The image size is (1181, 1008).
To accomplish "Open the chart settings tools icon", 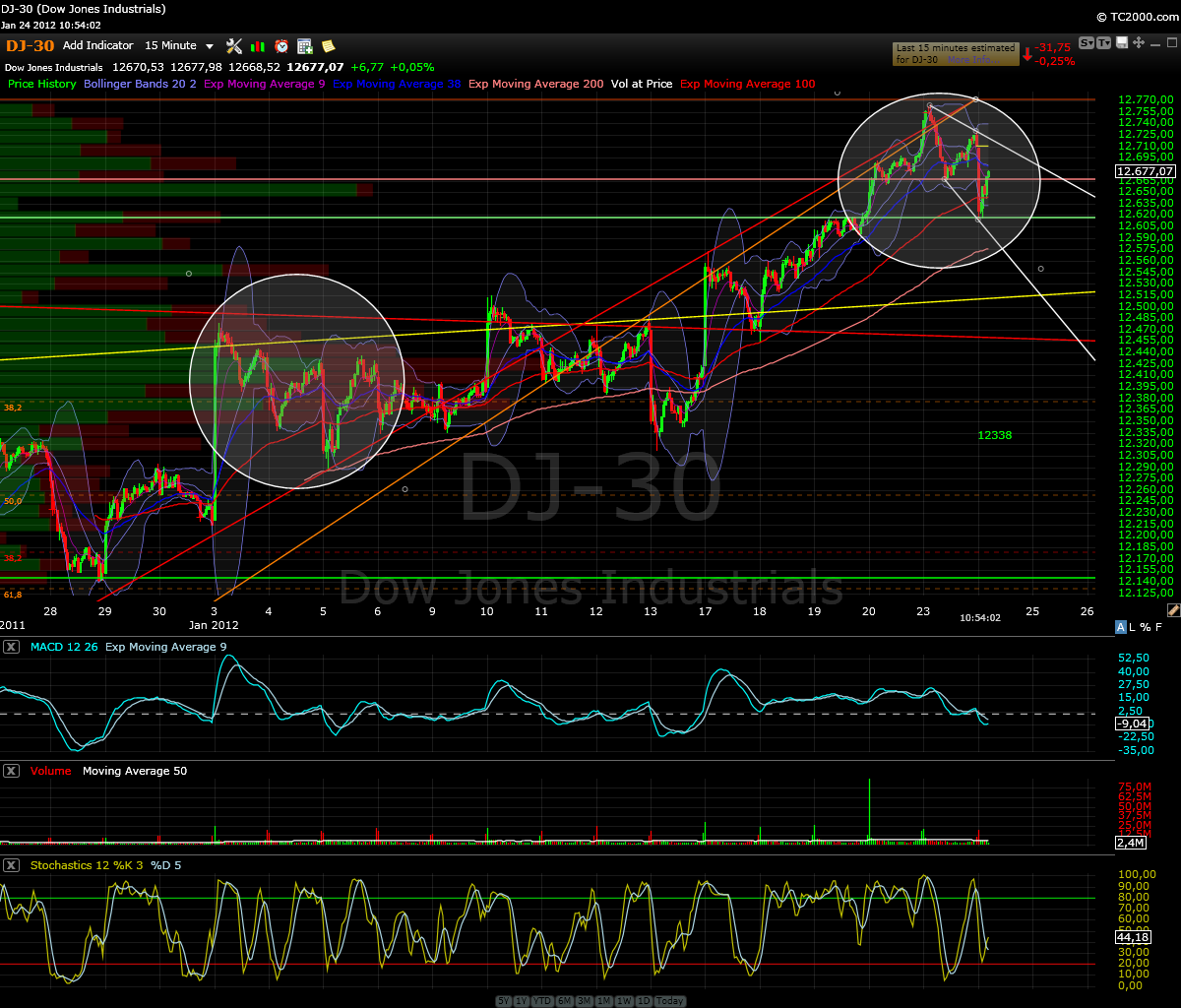I will pyautogui.click(x=233, y=46).
